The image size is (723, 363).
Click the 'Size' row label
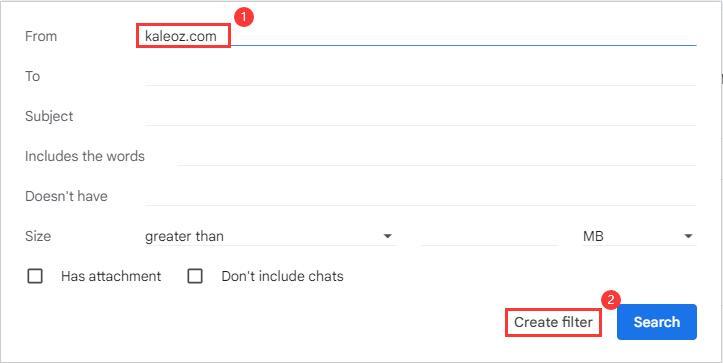pos(38,237)
